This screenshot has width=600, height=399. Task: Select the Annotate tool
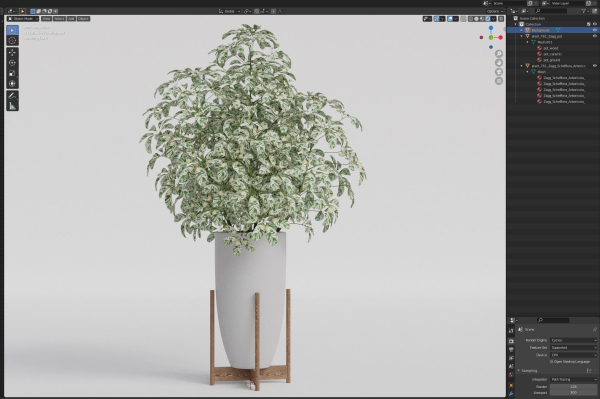(x=12, y=96)
